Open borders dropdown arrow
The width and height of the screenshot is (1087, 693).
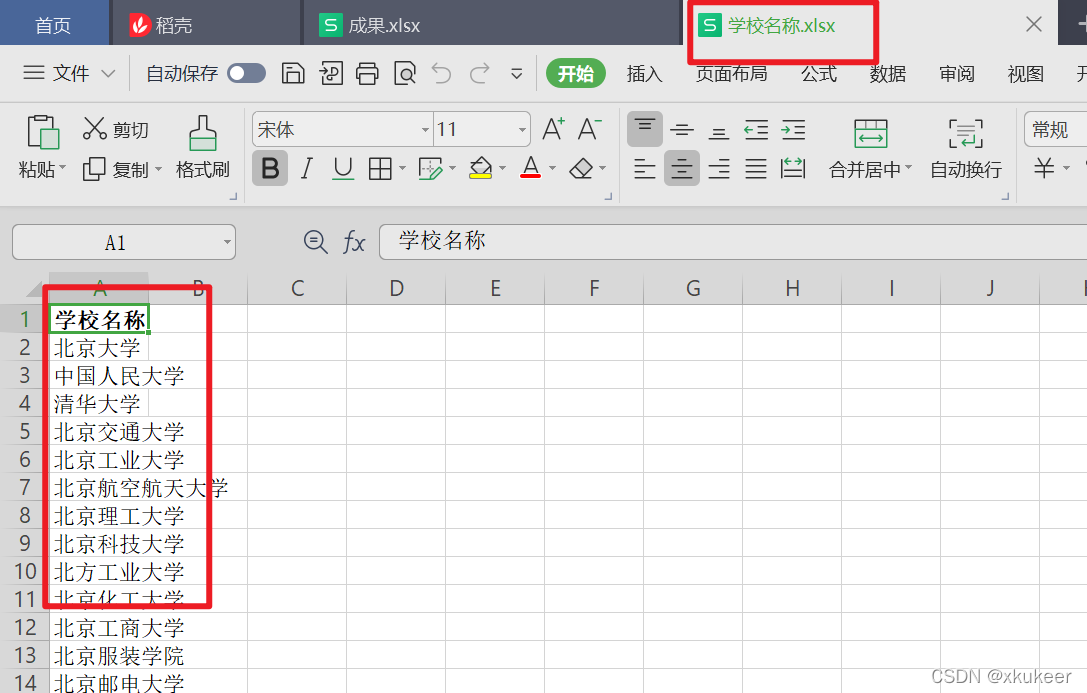402,168
